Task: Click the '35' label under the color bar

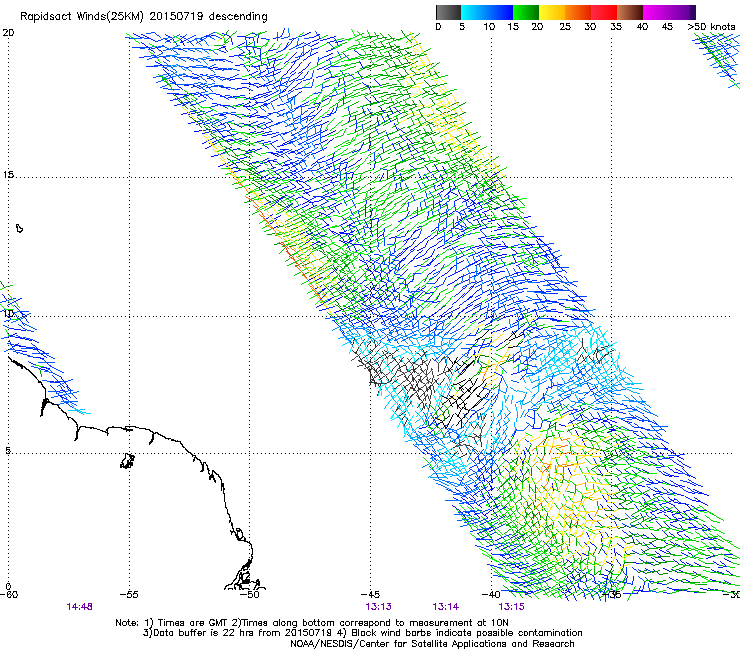Action: coord(616,27)
